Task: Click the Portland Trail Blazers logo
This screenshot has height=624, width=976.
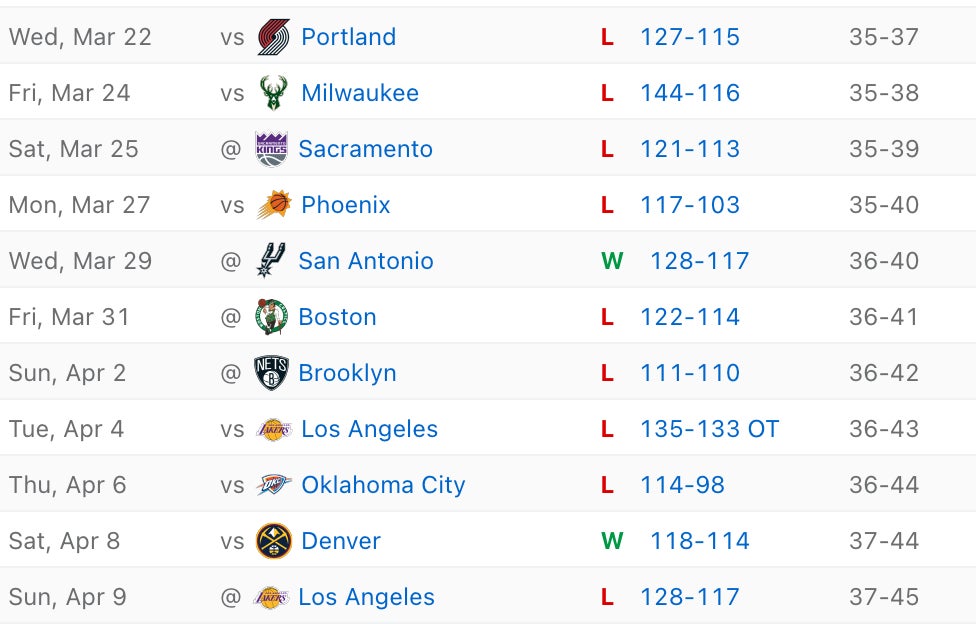Action: (273, 37)
